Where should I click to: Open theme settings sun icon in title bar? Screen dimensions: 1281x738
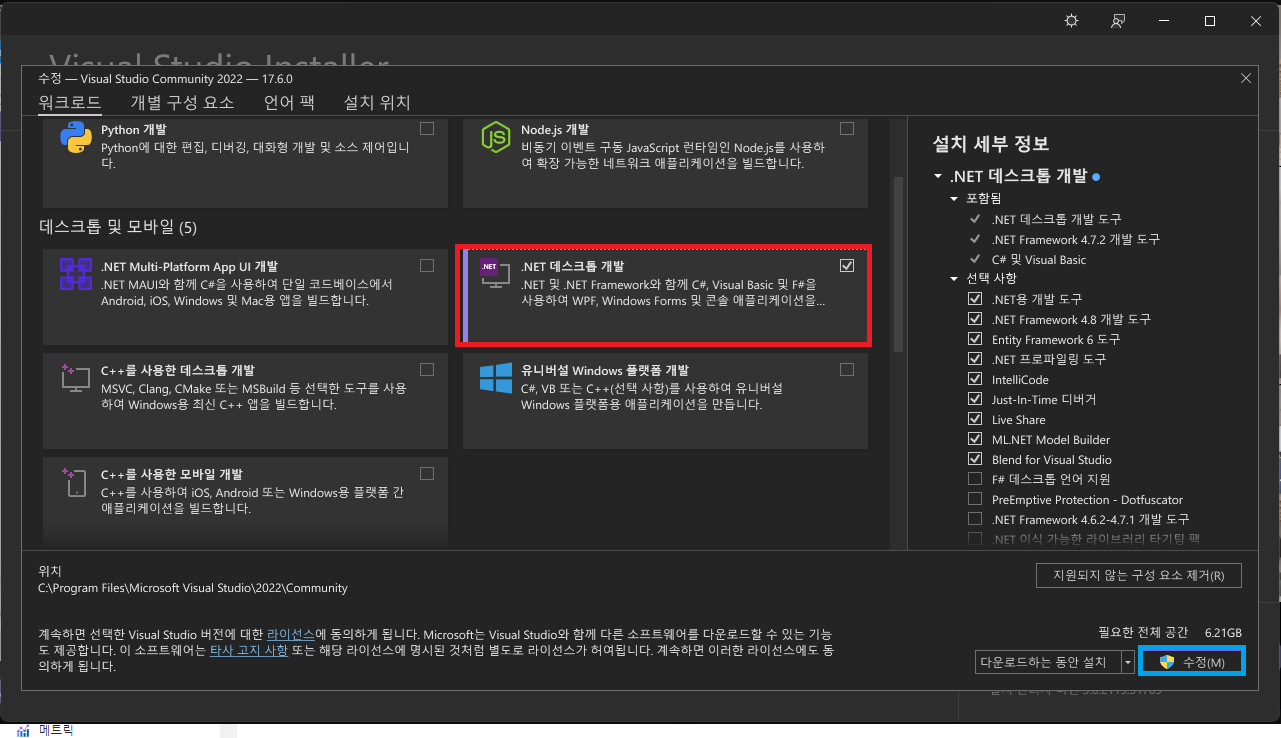click(1072, 21)
